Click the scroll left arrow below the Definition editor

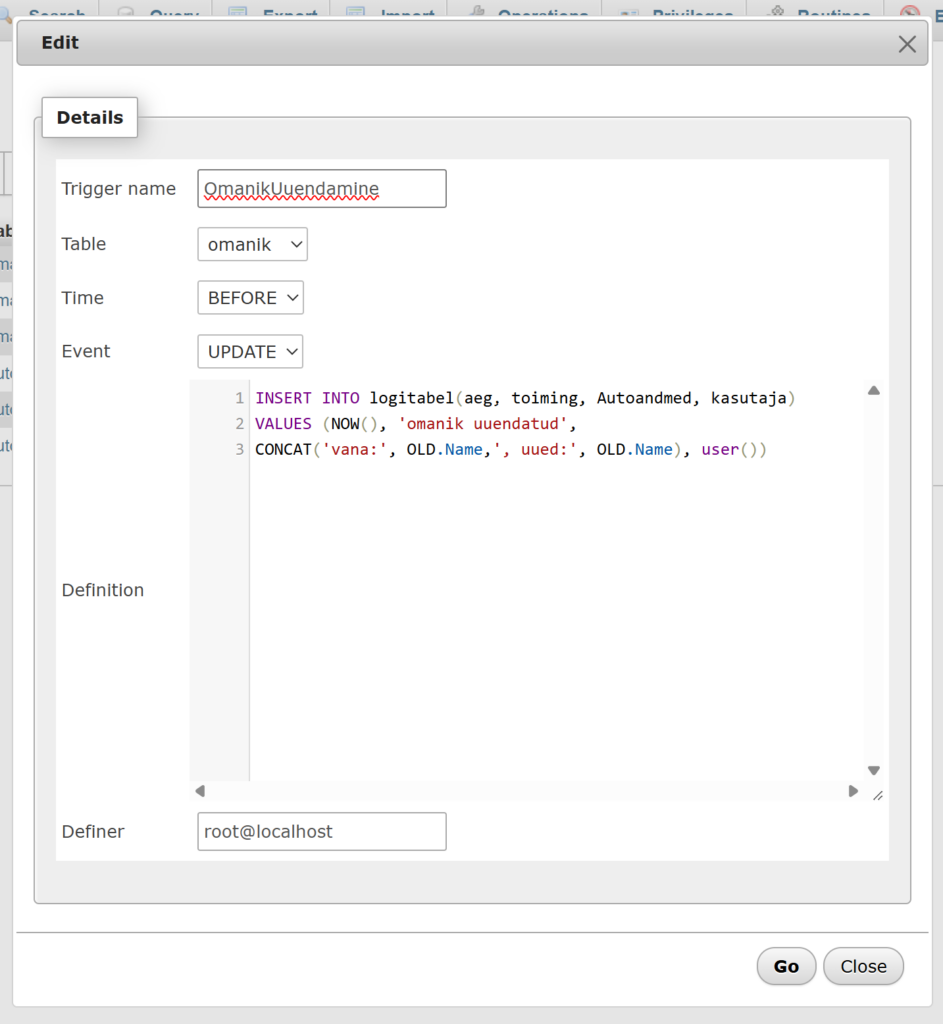[200, 791]
